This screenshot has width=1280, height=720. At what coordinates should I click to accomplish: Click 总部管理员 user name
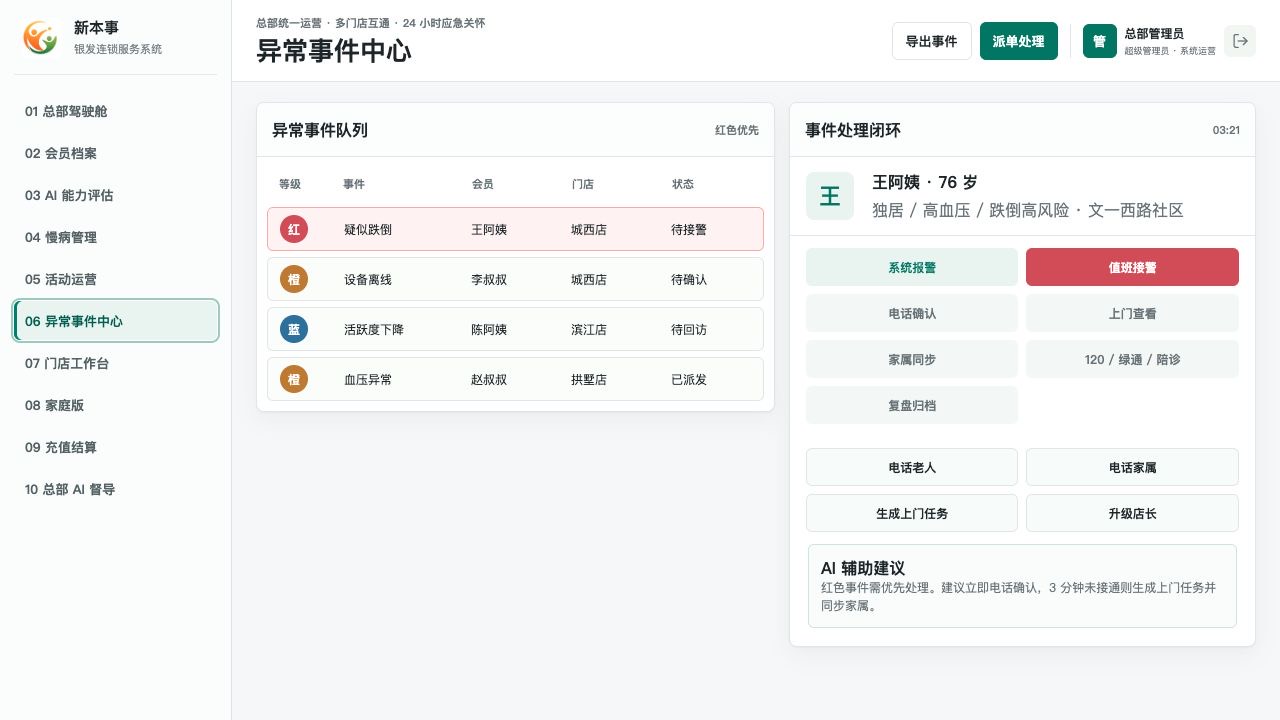pyautogui.click(x=1154, y=34)
